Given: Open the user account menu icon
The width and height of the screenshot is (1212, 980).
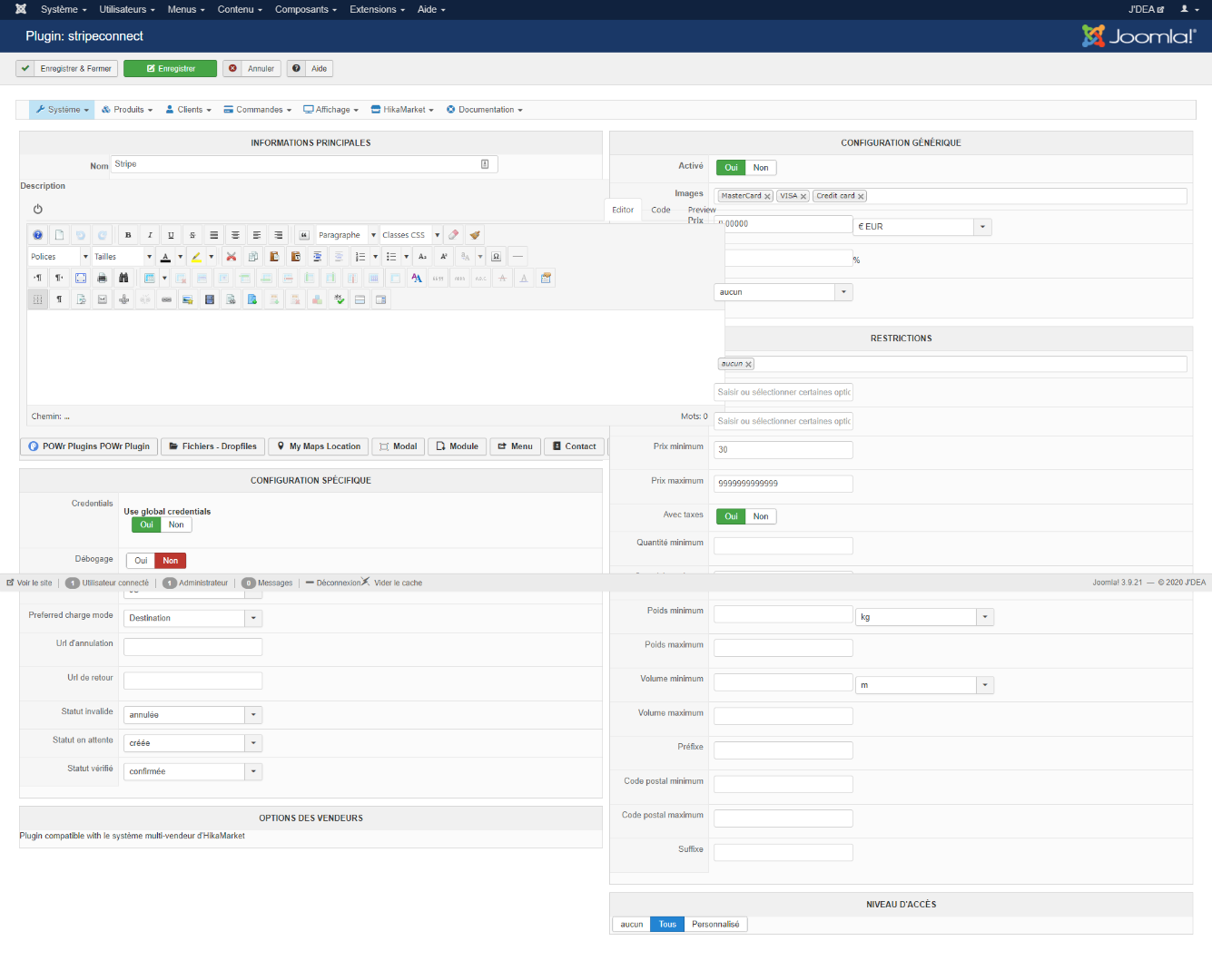Looking at the screenshot, I should tap(1189, 9).
